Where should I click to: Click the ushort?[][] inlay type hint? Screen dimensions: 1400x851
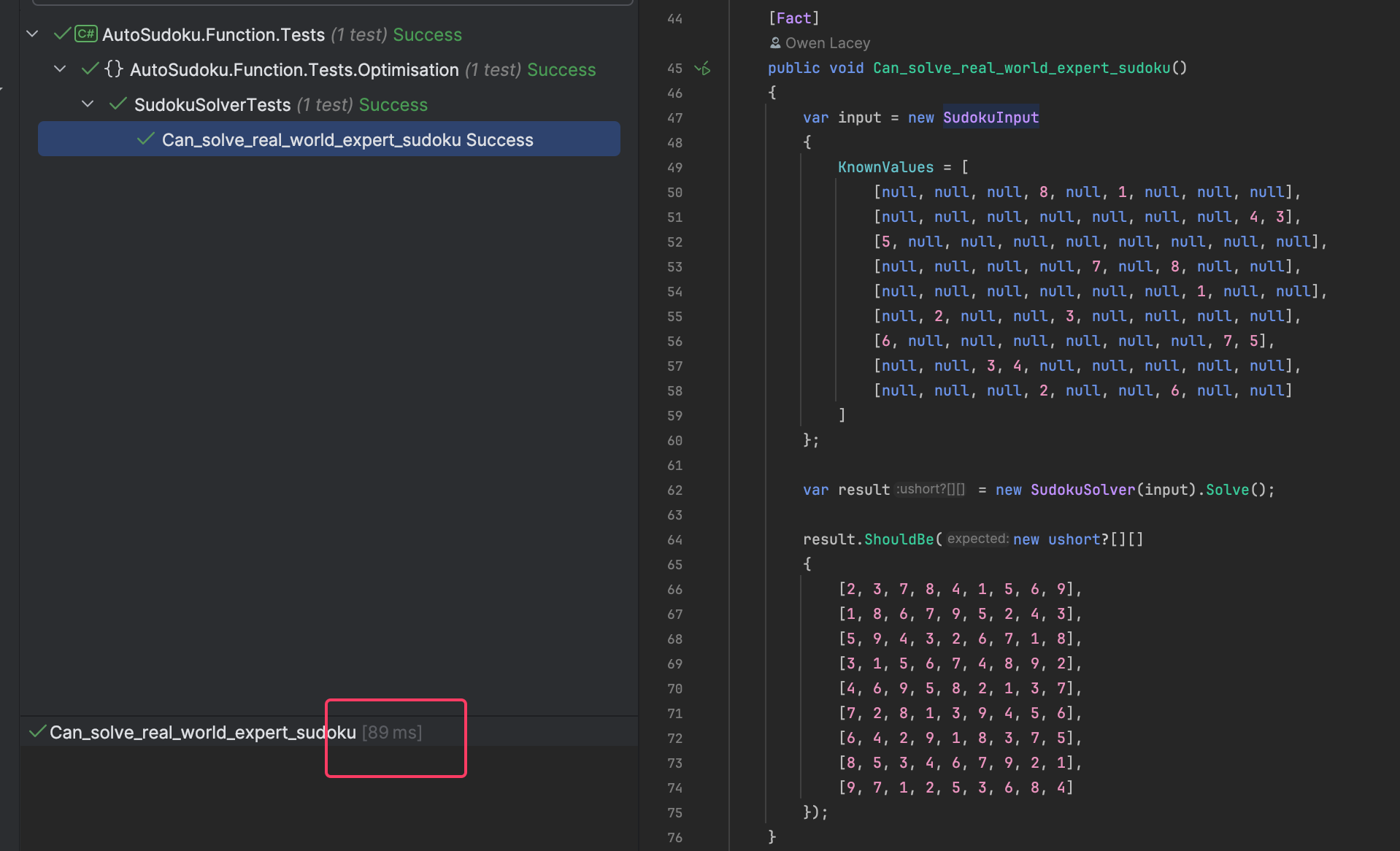click(931, 489)
